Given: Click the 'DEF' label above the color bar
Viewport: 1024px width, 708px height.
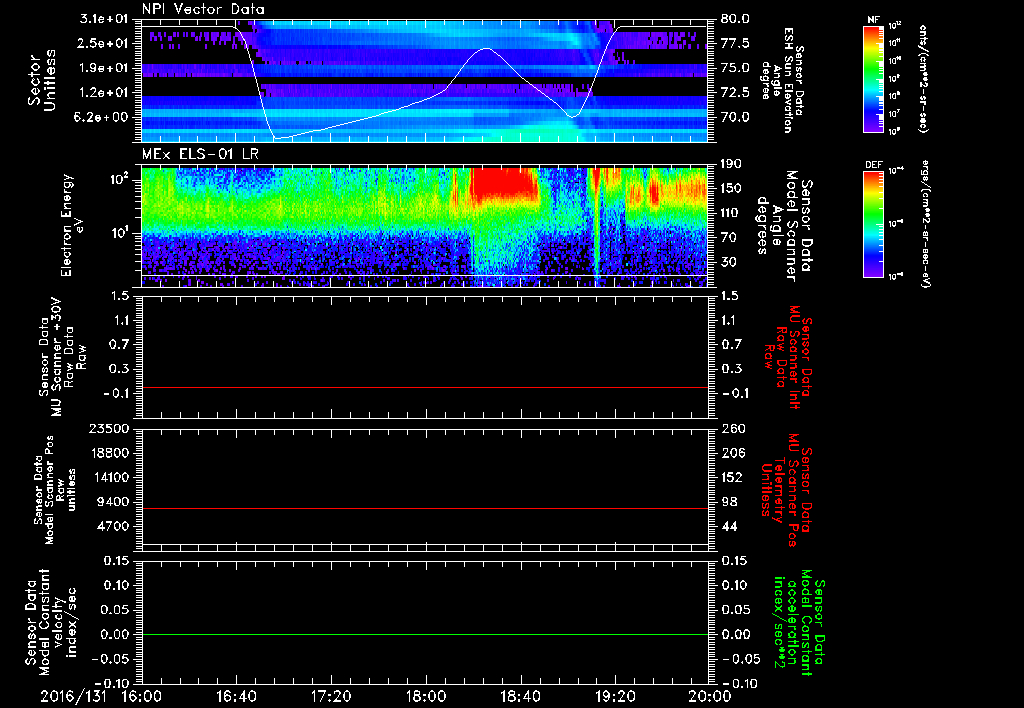Looking at the screenshot, I should (874, 165).
